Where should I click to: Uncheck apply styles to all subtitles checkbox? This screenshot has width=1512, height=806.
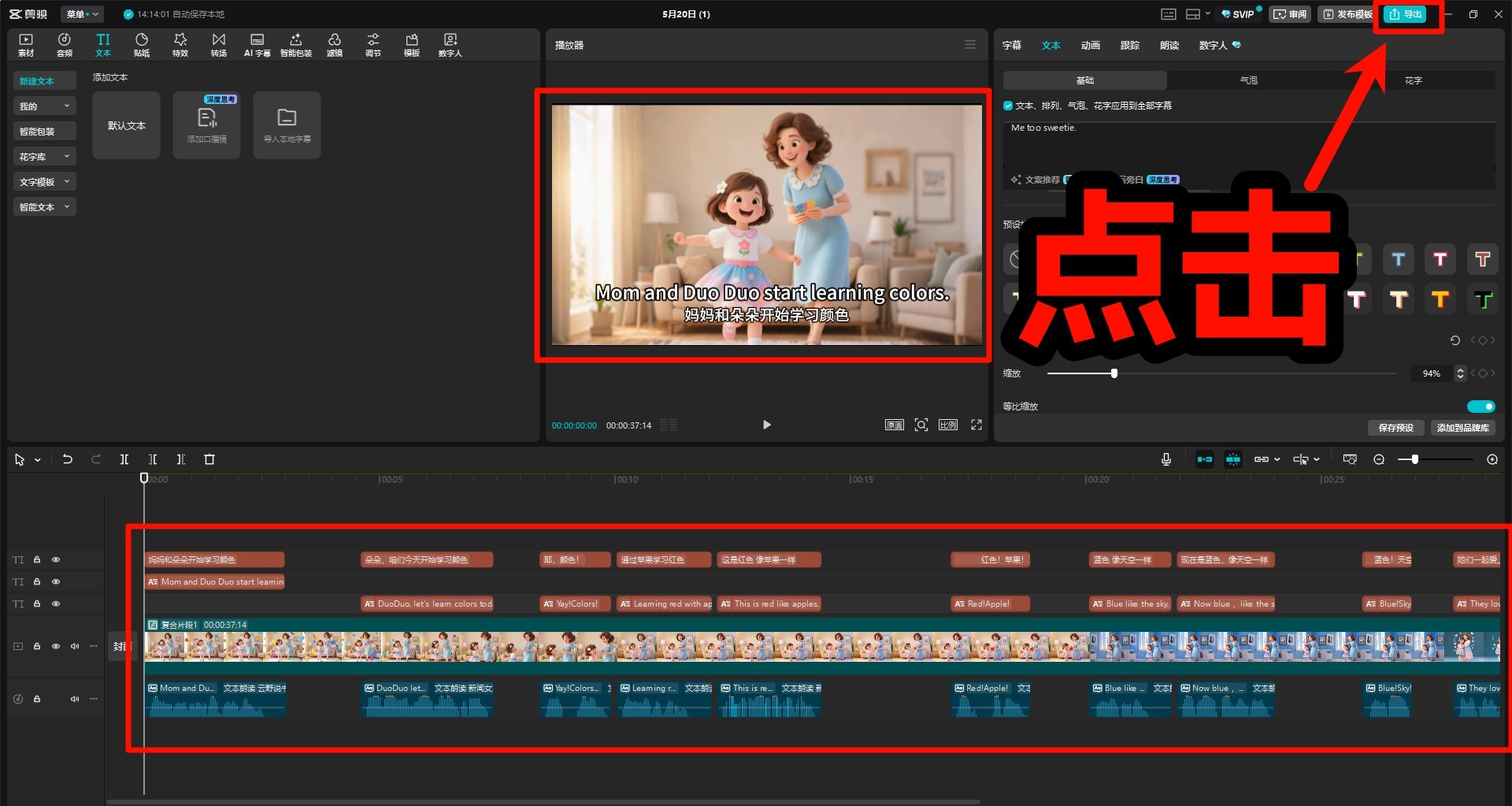1008,106
